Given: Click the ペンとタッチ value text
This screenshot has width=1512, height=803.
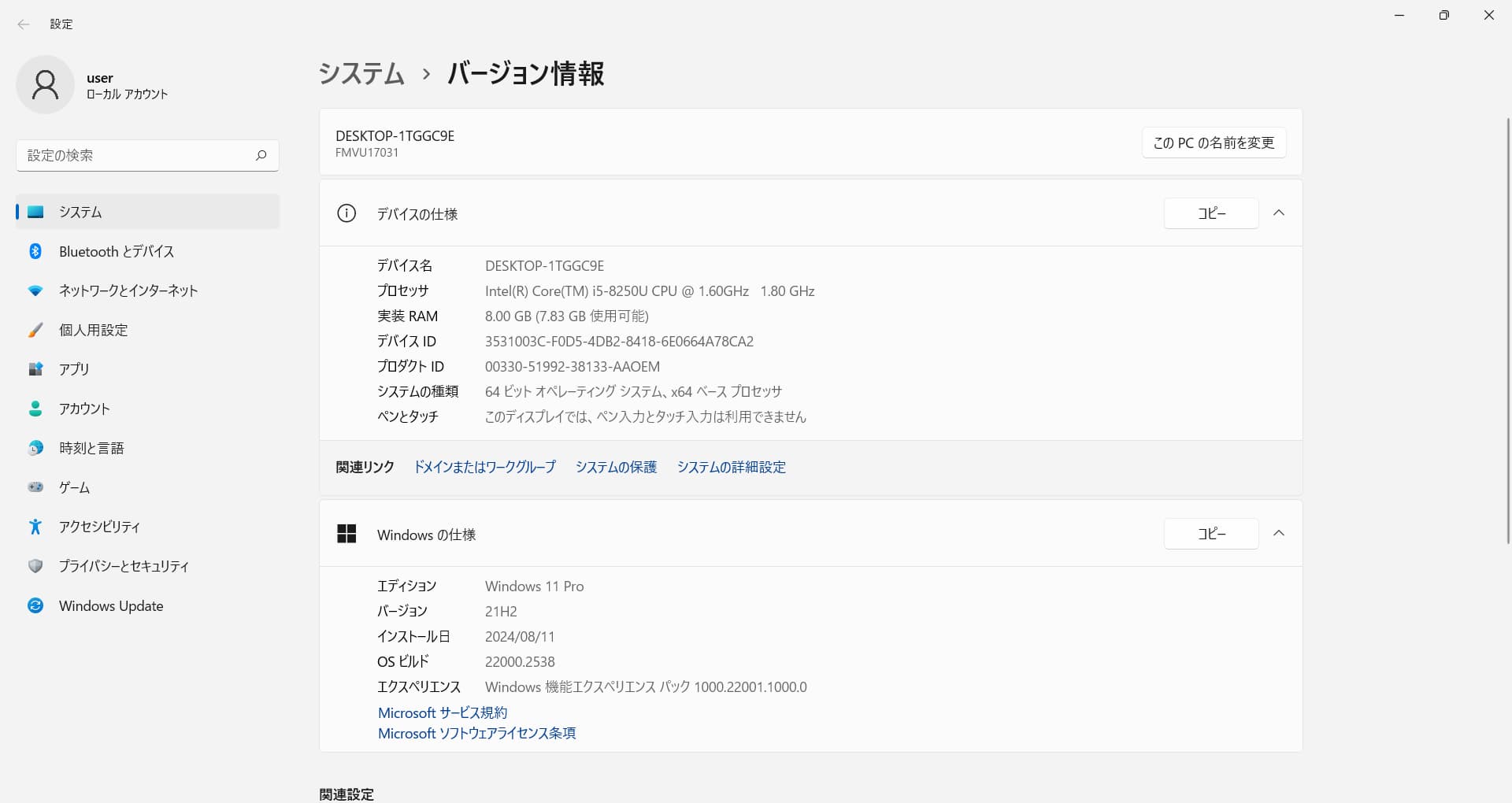Looking at the screenshot, I should [x=646, y=416].
